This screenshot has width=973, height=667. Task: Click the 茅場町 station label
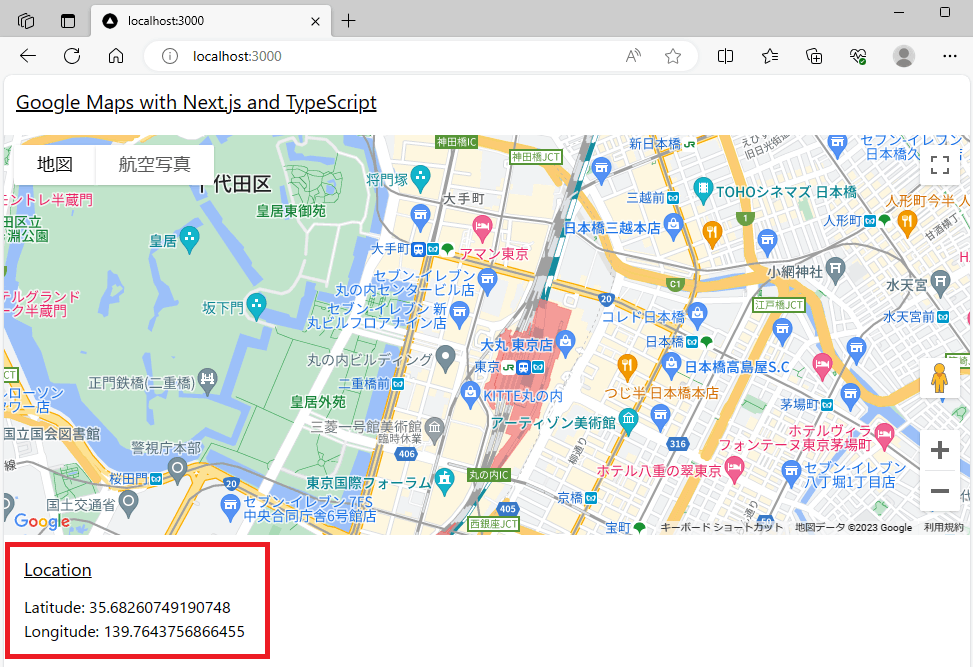click(800, 405)
